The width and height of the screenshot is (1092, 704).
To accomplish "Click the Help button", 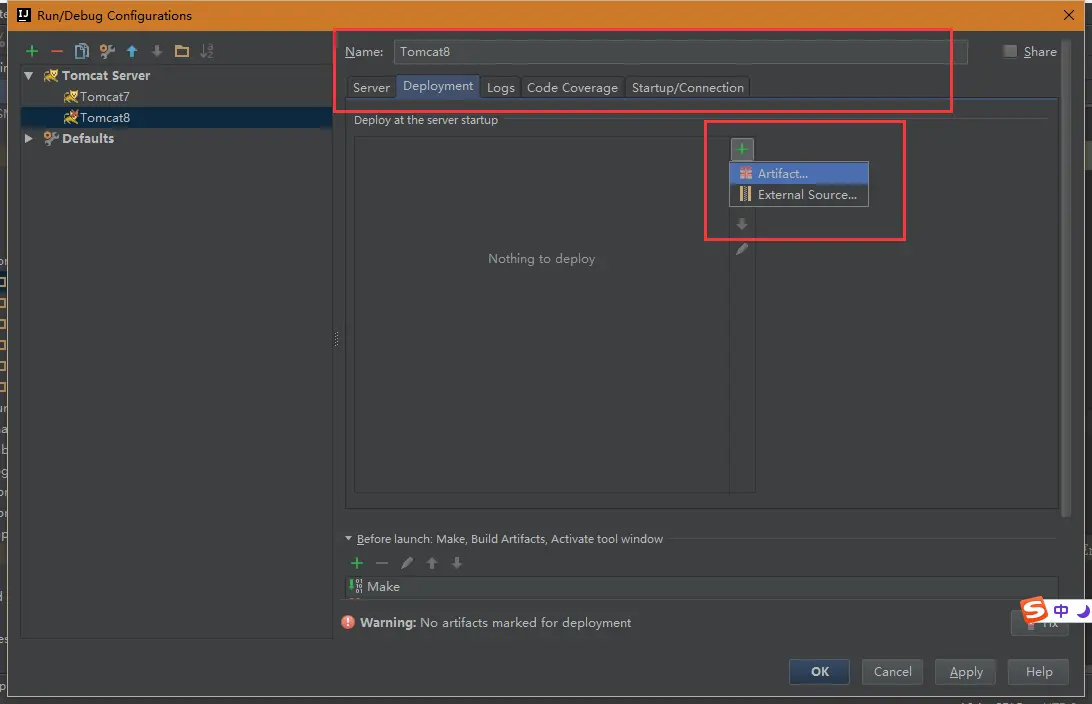I will (1039, 671).
